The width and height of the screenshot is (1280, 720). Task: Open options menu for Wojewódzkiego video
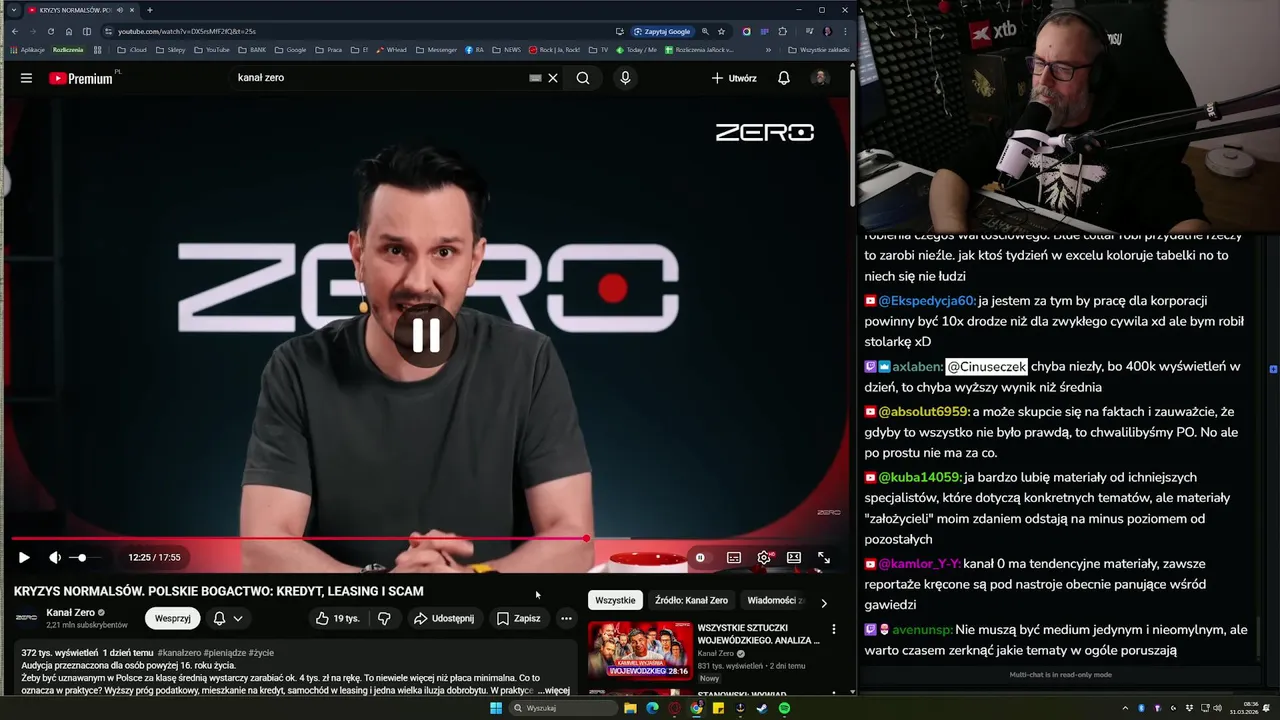tap(834, 630)
